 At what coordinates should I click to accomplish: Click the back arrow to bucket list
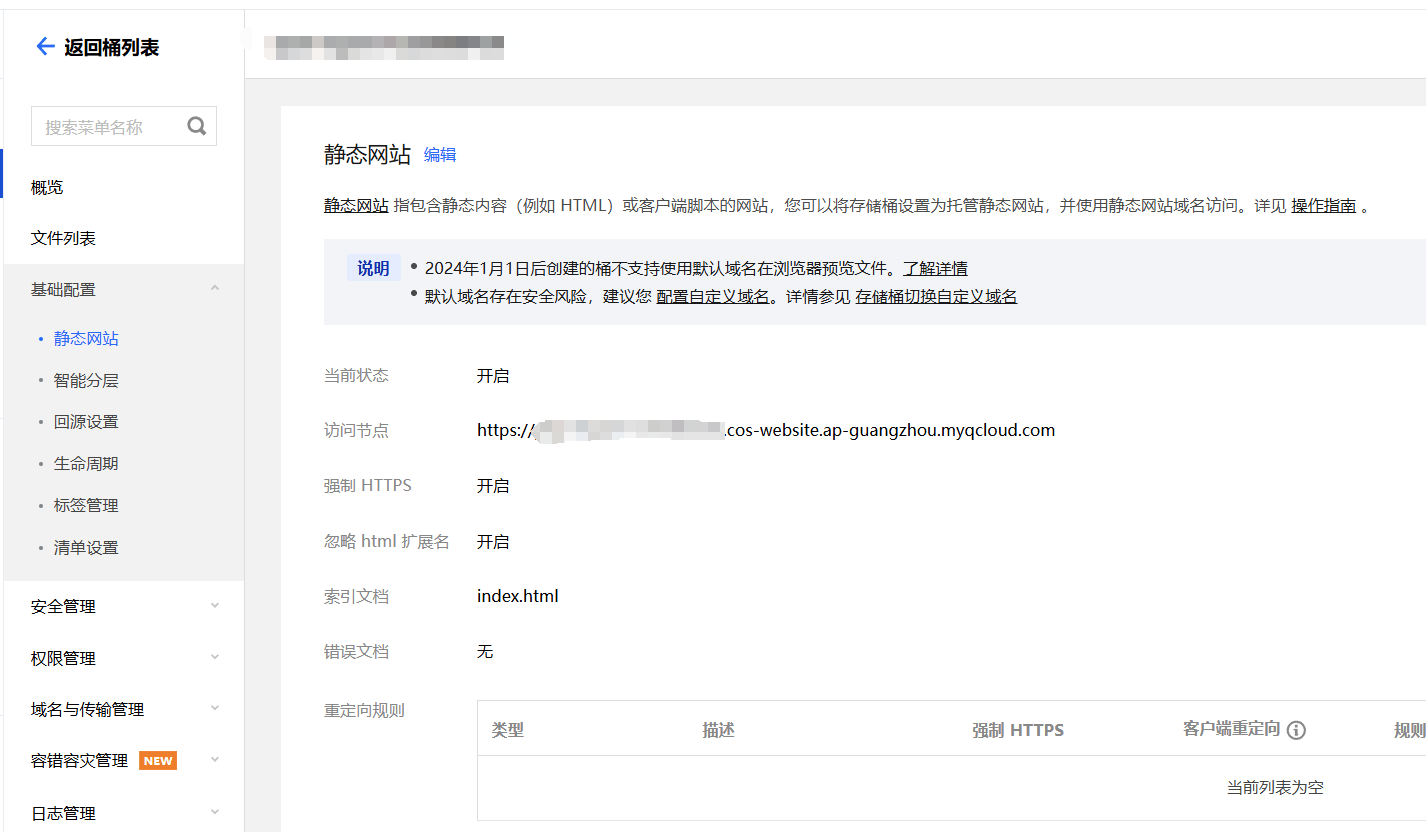point(45,46)
